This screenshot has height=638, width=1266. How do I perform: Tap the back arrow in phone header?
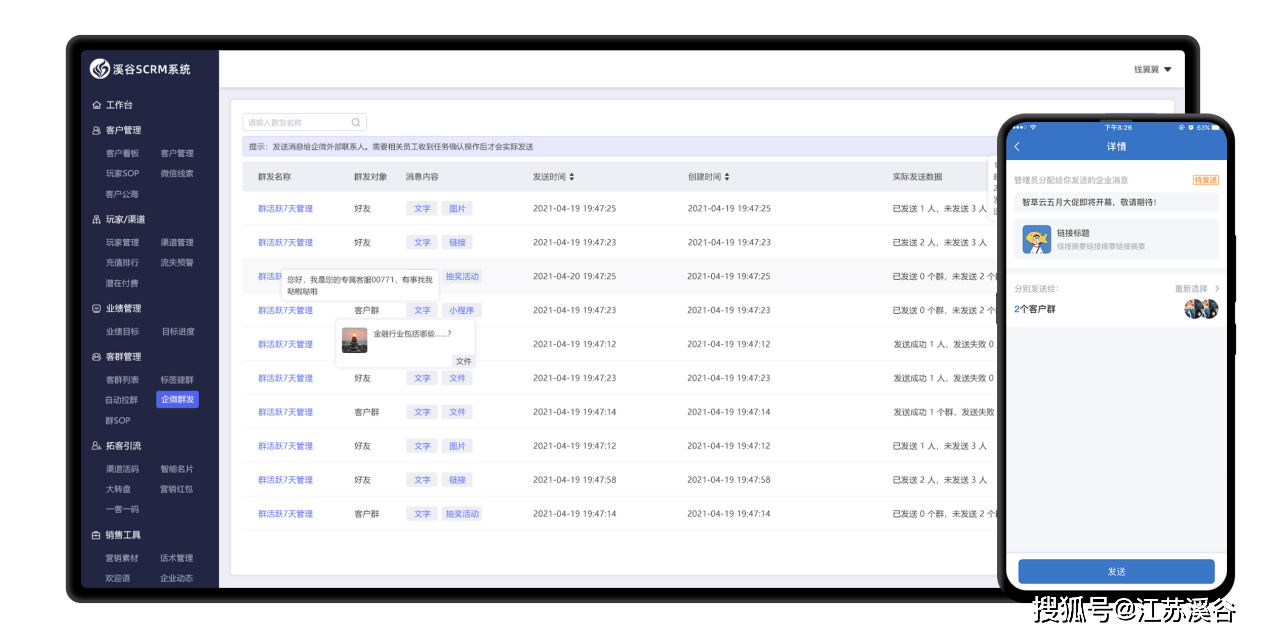(1018, 147)
